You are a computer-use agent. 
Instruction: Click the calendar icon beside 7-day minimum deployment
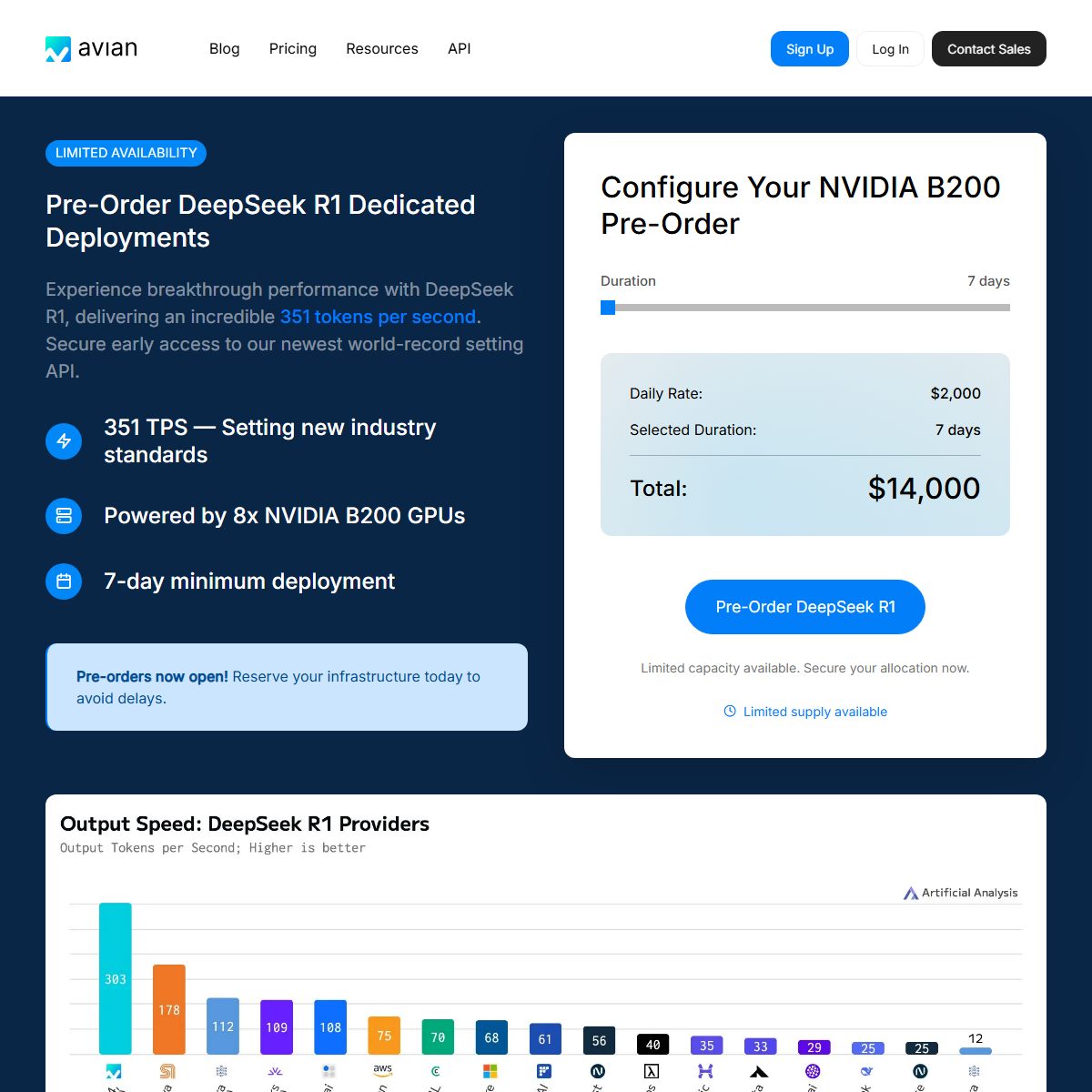click(64, 581)
